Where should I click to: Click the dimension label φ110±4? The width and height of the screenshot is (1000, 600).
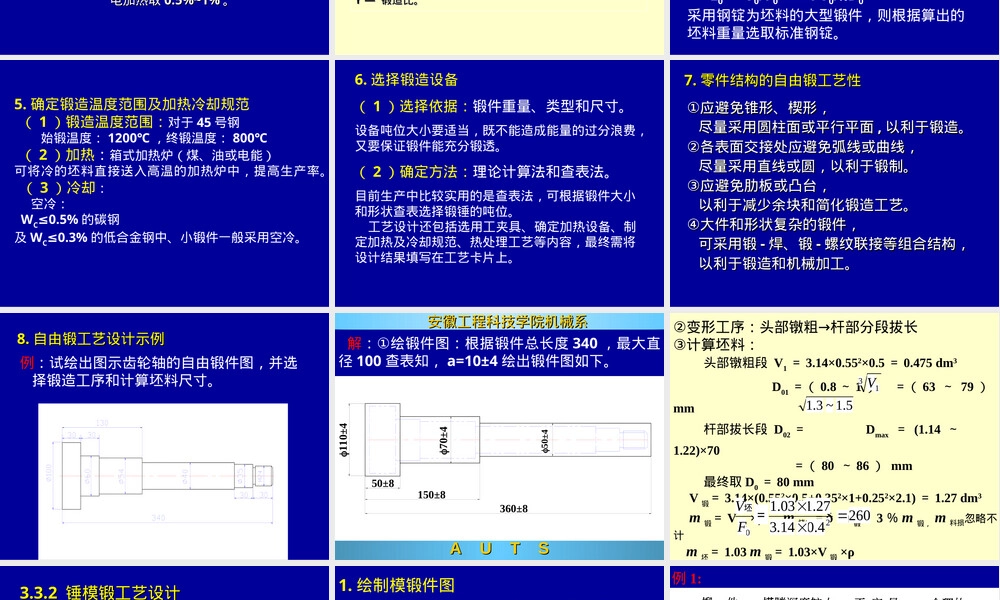point(344,440)
